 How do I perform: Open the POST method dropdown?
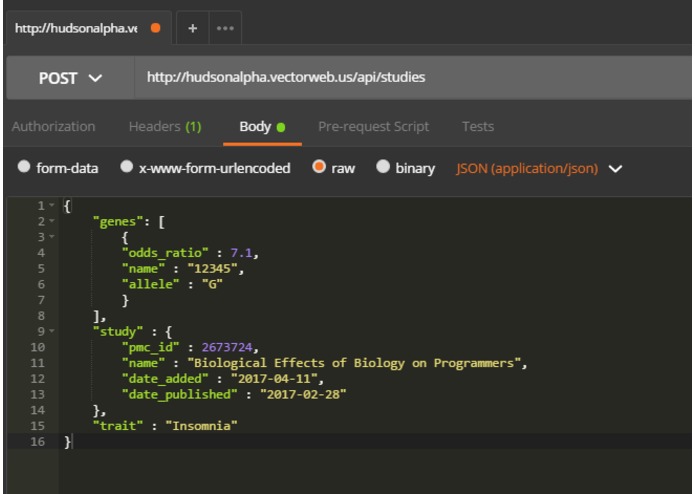pyautogui.click(x=70, y=78)
